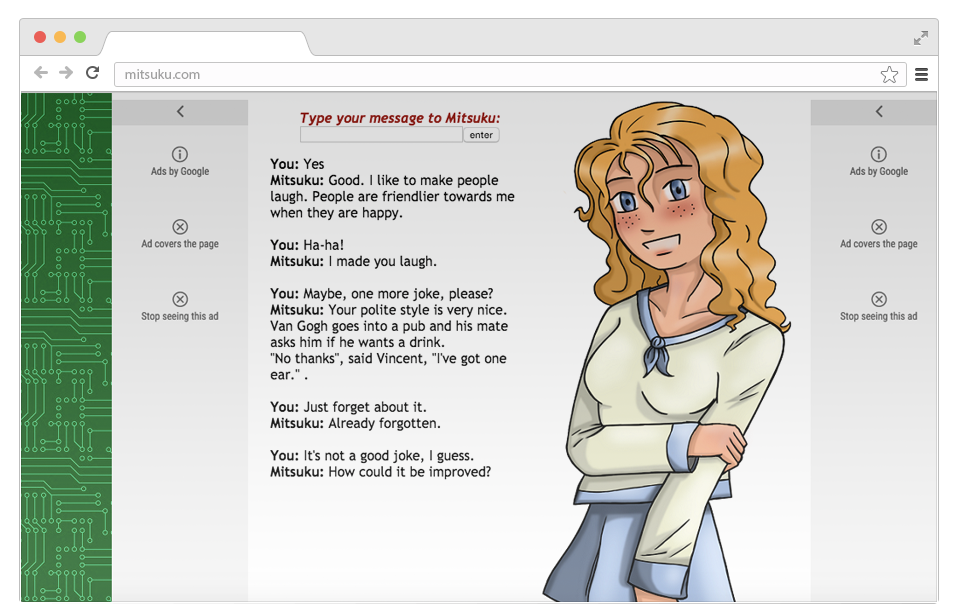This screenshot has width=960, height=615.
Task: Bookmark the page with the star icon
Action: tap(889, 74)
